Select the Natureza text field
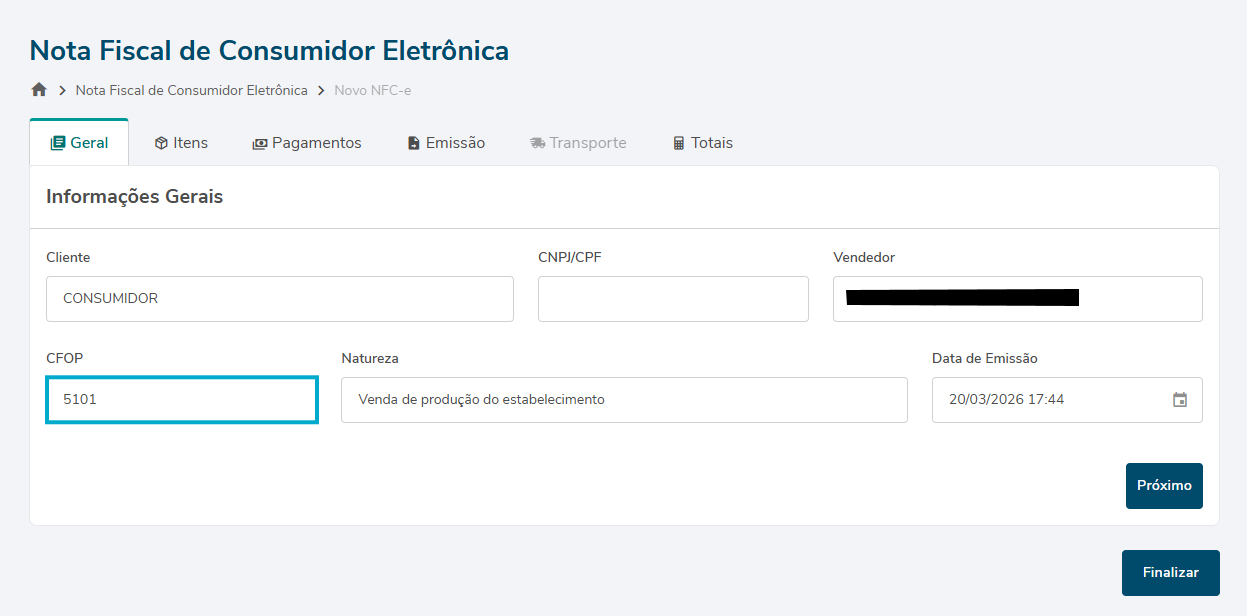This screenshot has height=616, width=1247. pos(624,400)
